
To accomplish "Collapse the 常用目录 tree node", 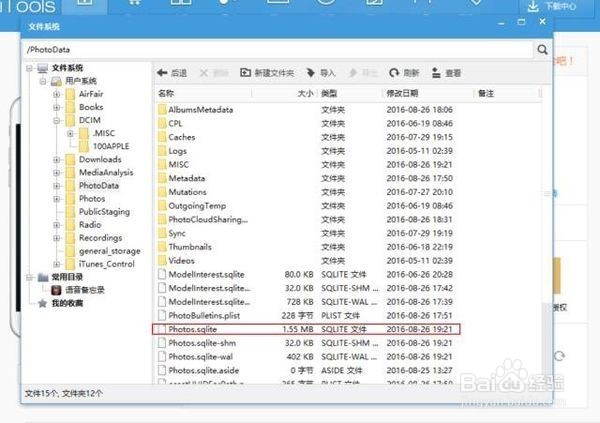I will coord(29,277).
